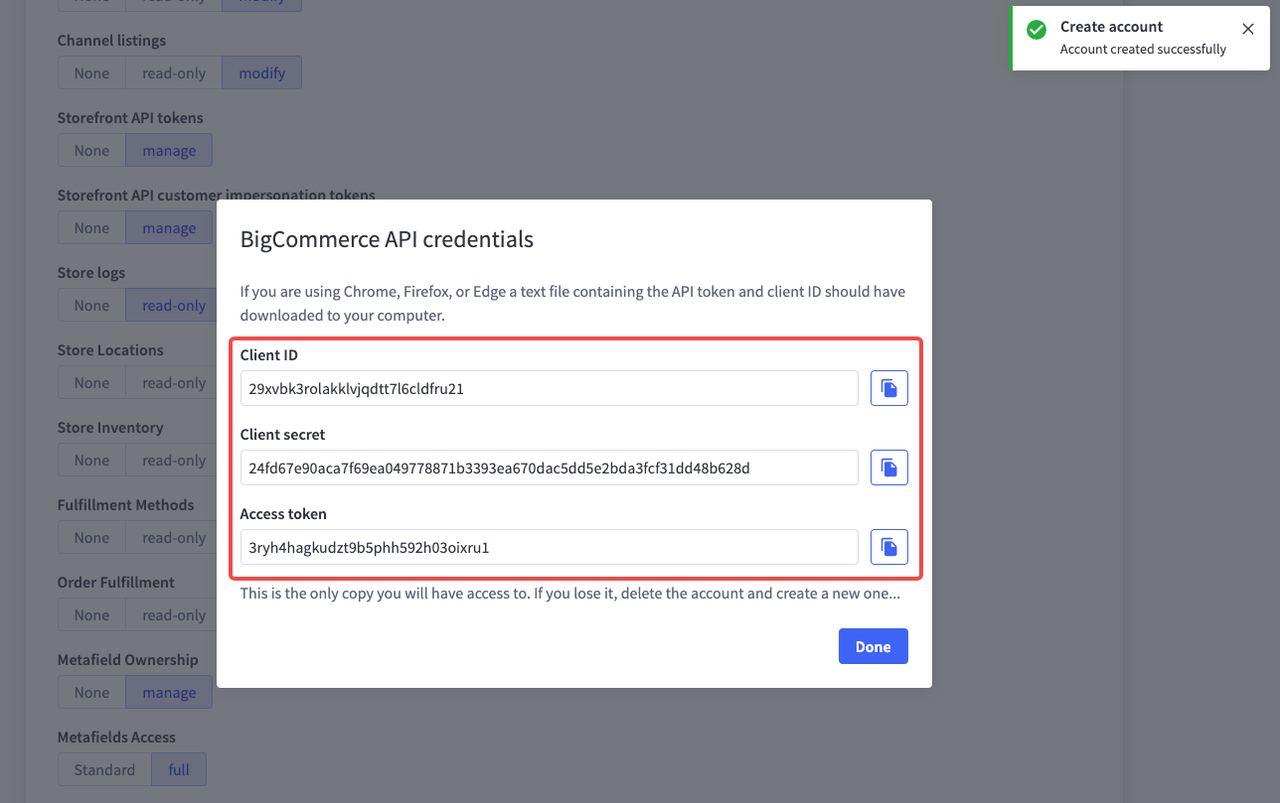
Task: Click the Access token label
Action: [283, 513]
